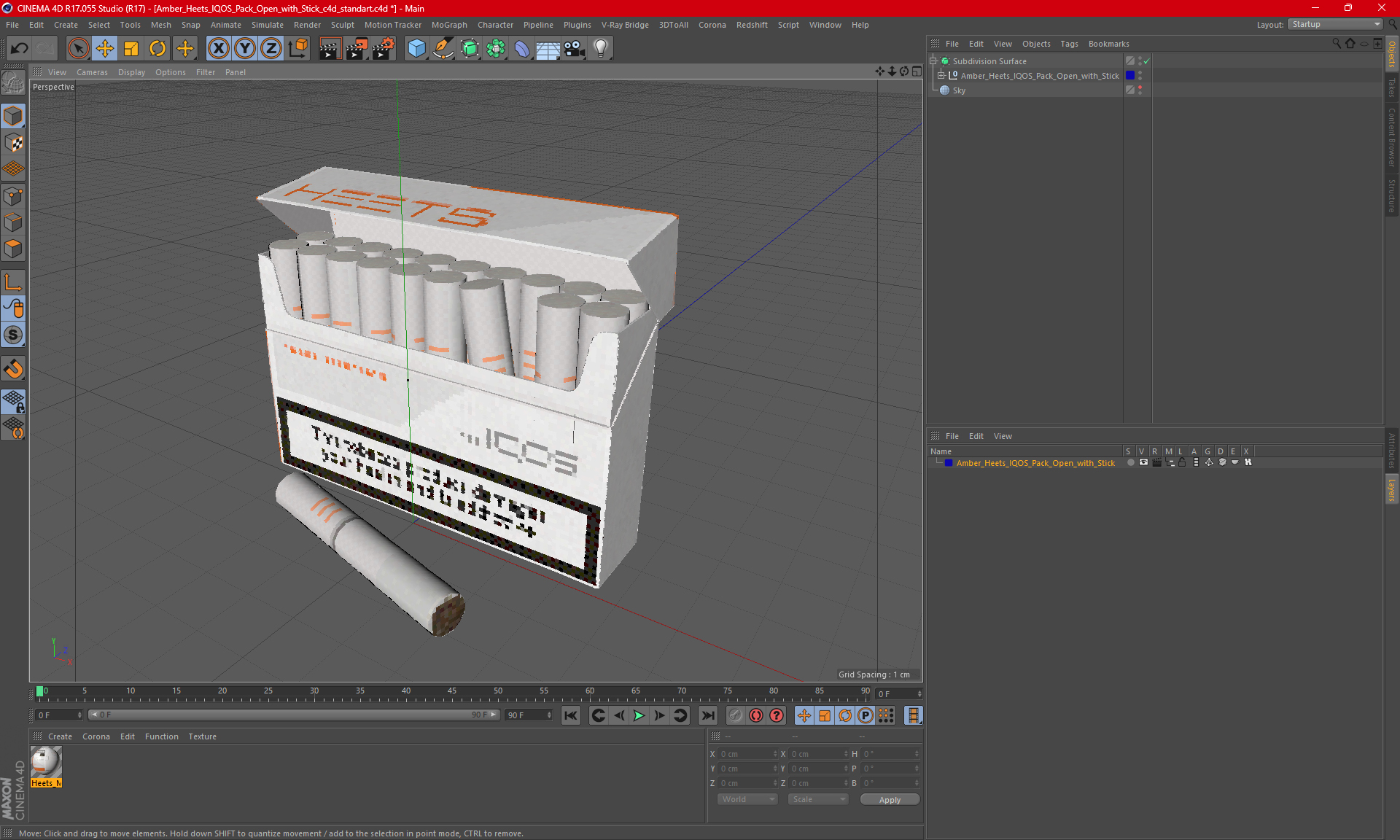Switch to the Layers side tab

click(x=1392, y=489)
